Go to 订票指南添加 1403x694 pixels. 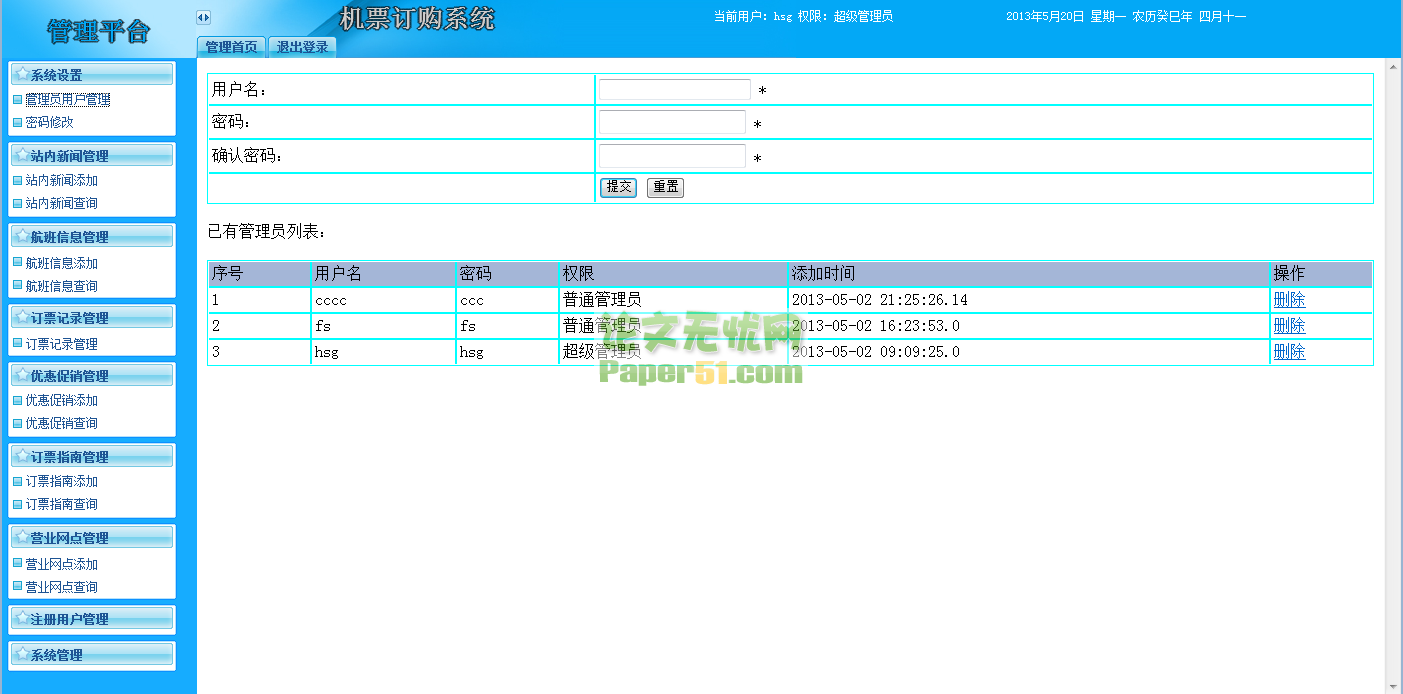61,481
